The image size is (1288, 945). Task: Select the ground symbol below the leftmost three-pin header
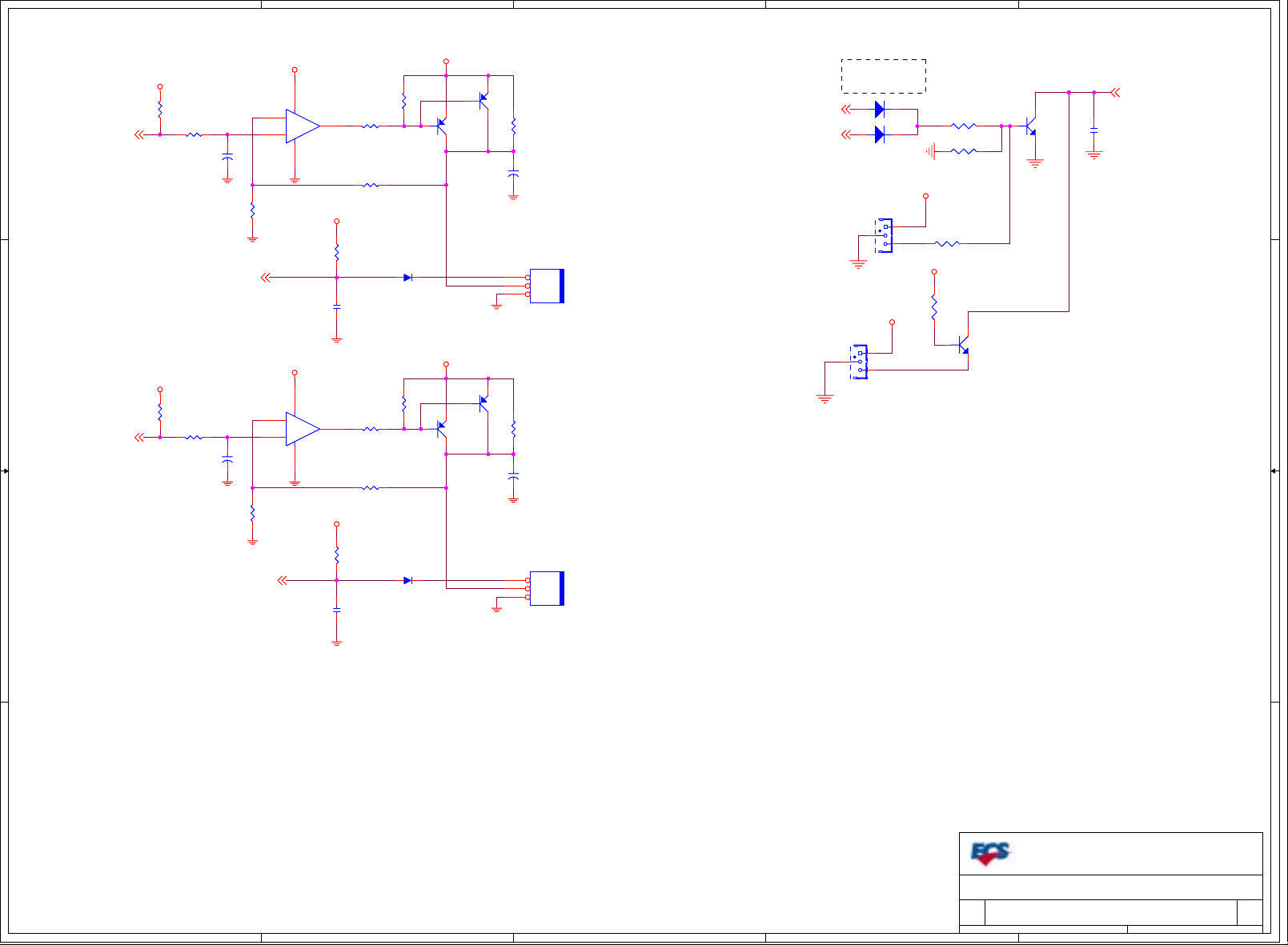[x=825, y=398]
